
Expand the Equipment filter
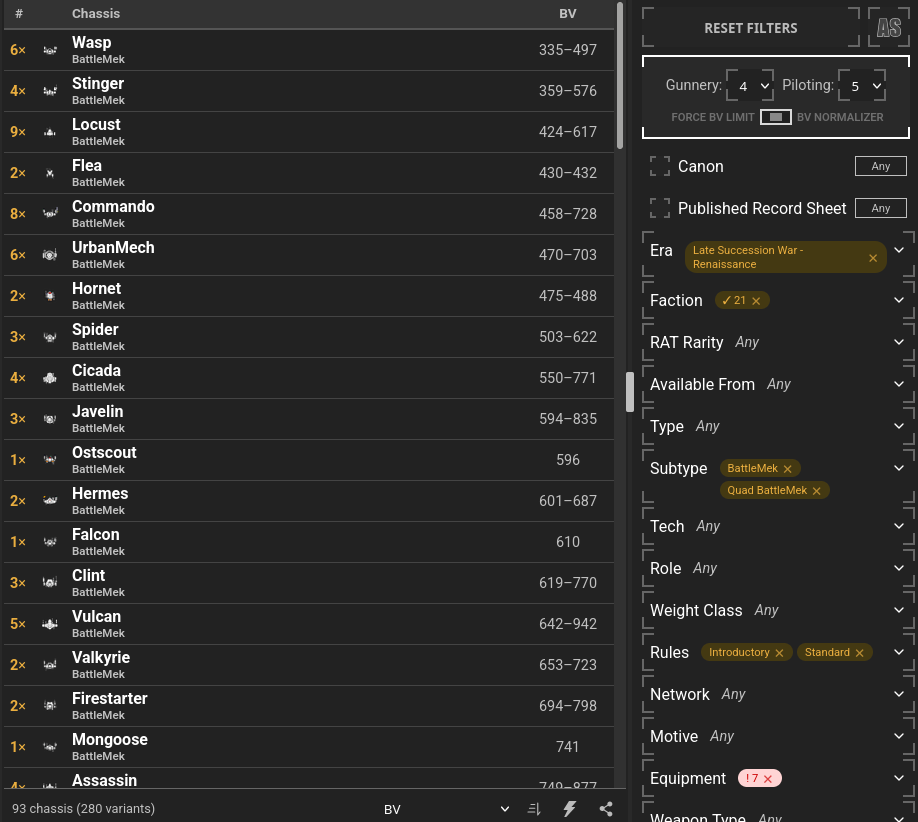899,778
